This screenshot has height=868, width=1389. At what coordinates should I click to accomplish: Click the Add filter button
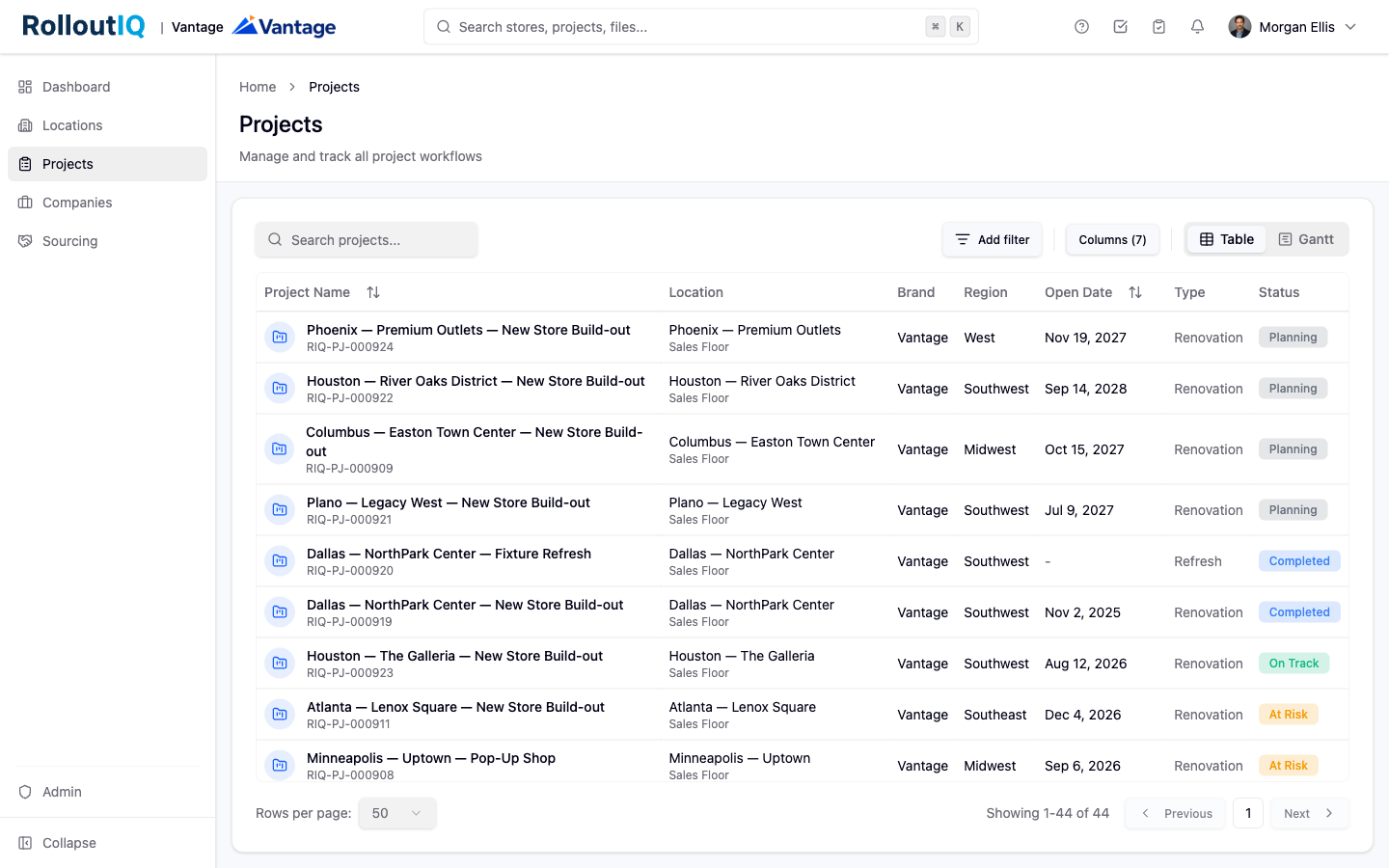pyautogui.click(x=992, y=240)
